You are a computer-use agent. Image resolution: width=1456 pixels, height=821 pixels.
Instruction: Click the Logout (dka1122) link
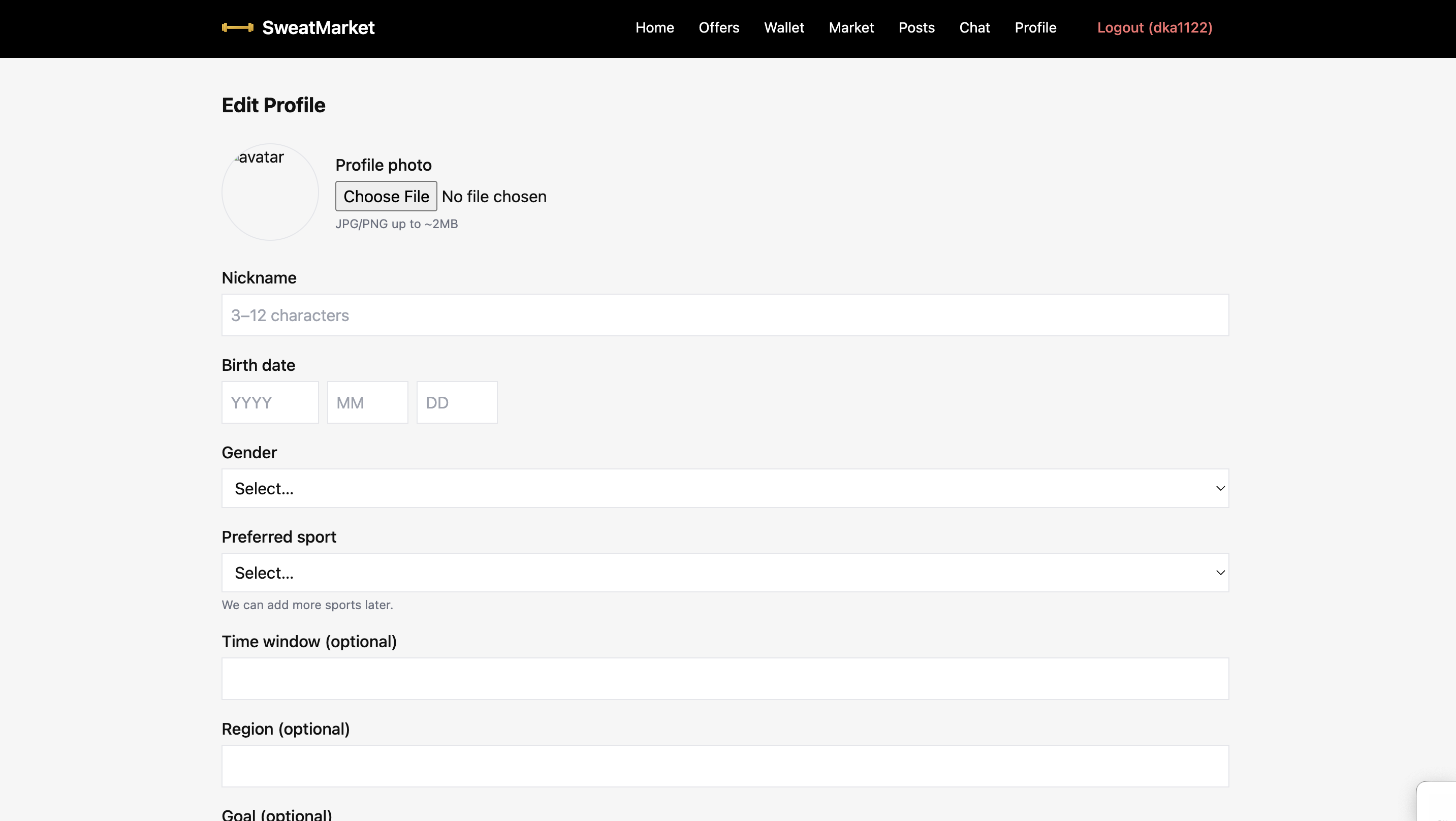coord(1154,27)
